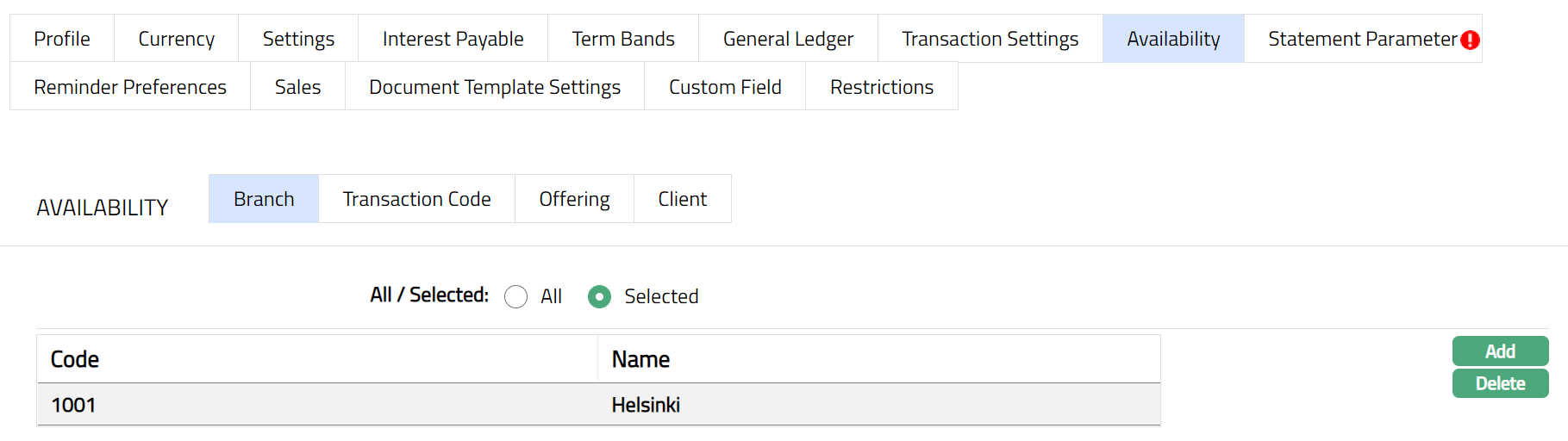Open the Restrictions tab

882,87
